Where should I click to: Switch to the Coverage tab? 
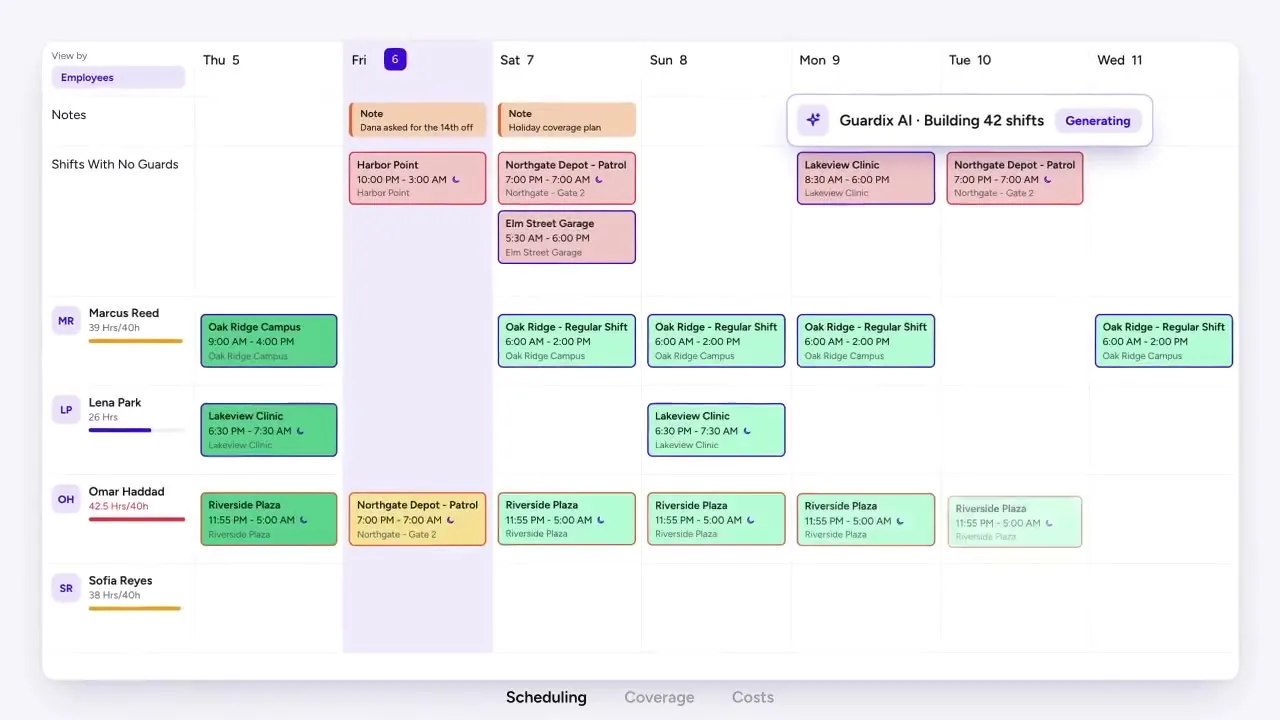(x=659, y=697)
